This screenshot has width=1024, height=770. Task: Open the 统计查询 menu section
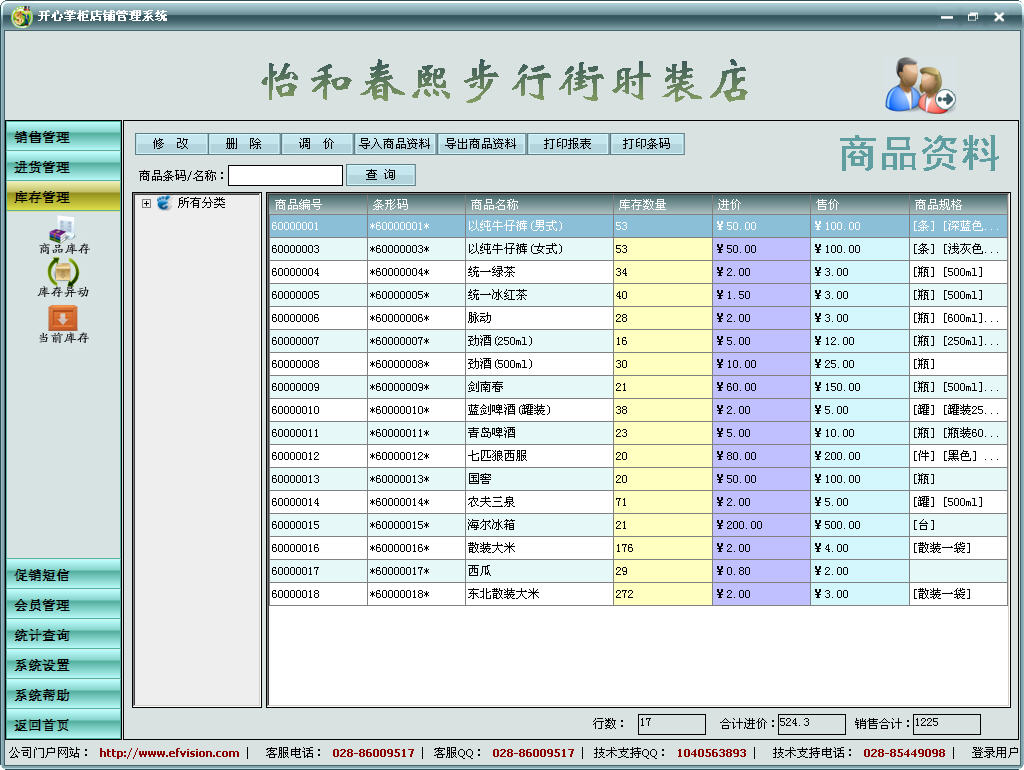63,635
